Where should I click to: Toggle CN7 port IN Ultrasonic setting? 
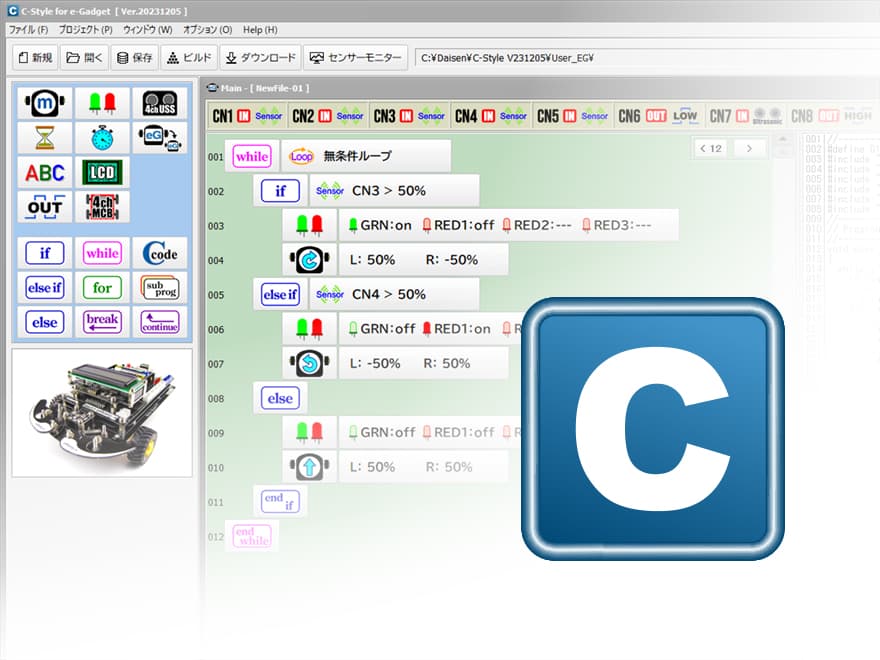point(746,116)
